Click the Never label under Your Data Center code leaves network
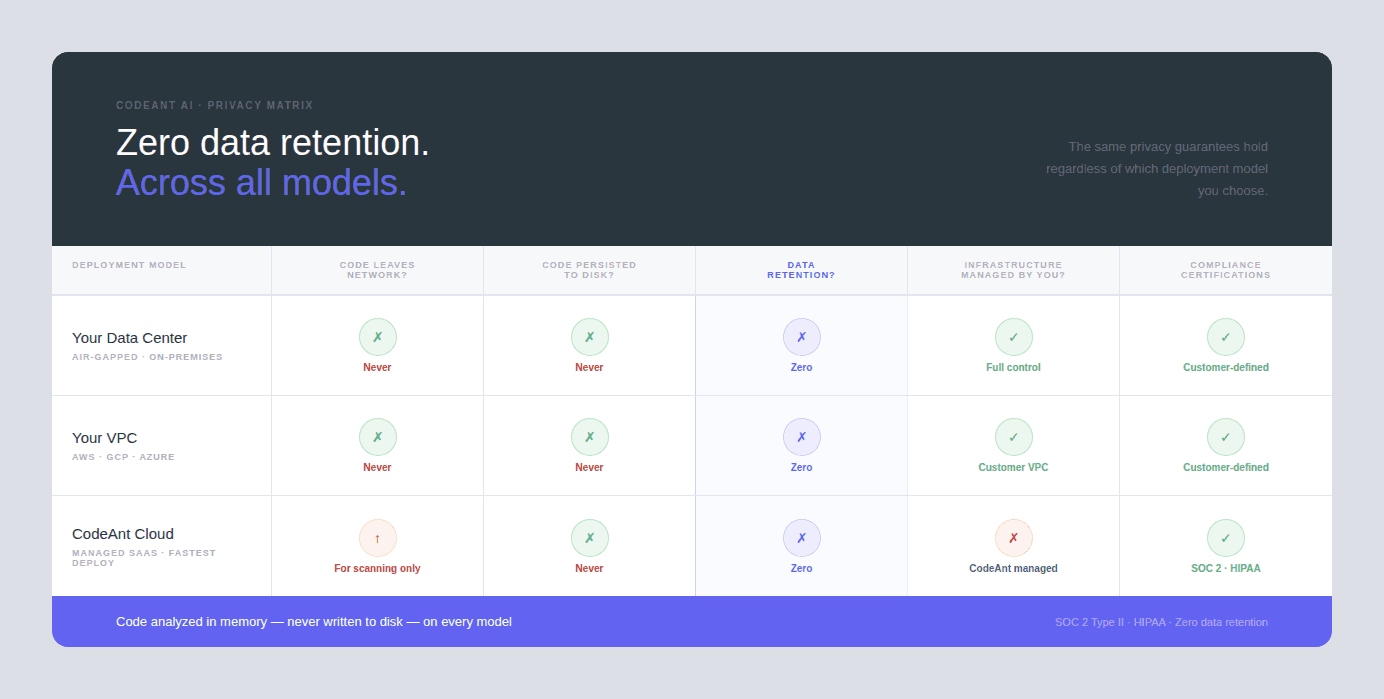 click(x=377, y=367)
